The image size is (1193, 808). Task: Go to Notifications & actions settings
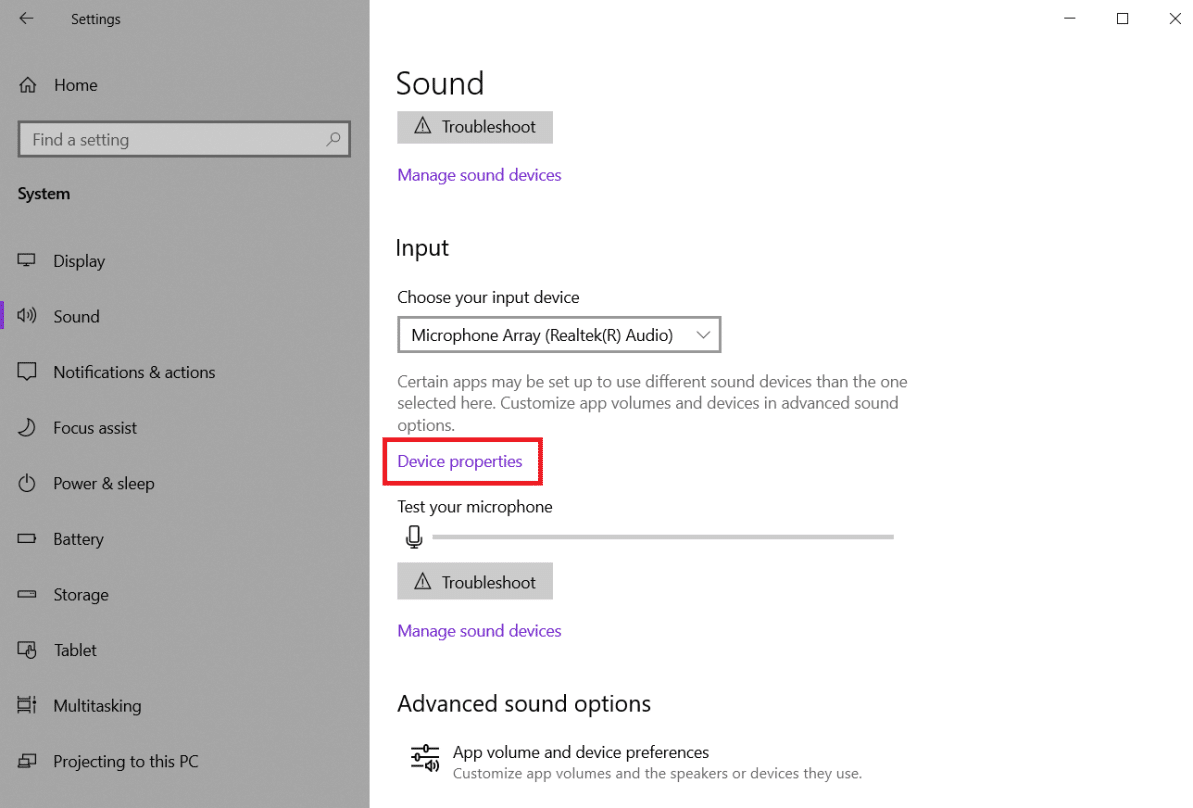[134, 372]
